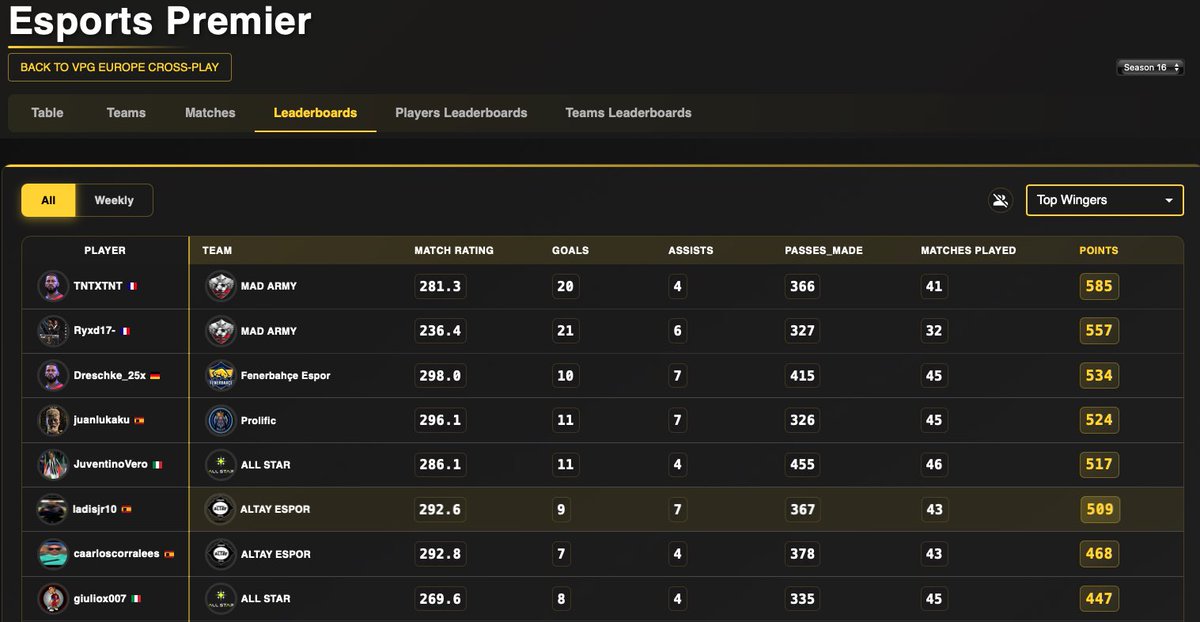
Task: Click MAD ARMY logo in Ryxd17- row
Action: (x=220, y=331)
